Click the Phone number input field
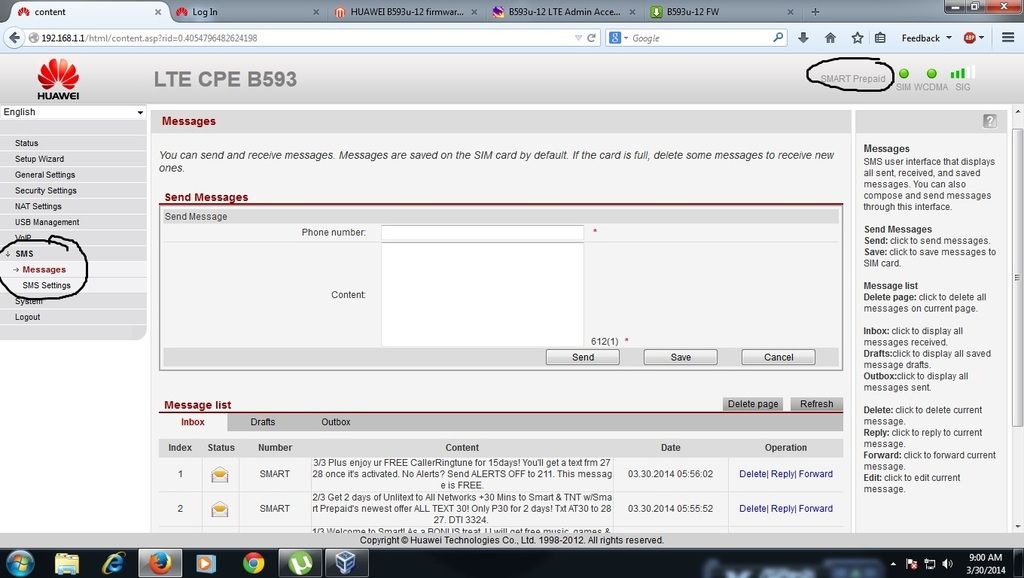Viewport: 1024px width, 578px height. tap(482, 233)
